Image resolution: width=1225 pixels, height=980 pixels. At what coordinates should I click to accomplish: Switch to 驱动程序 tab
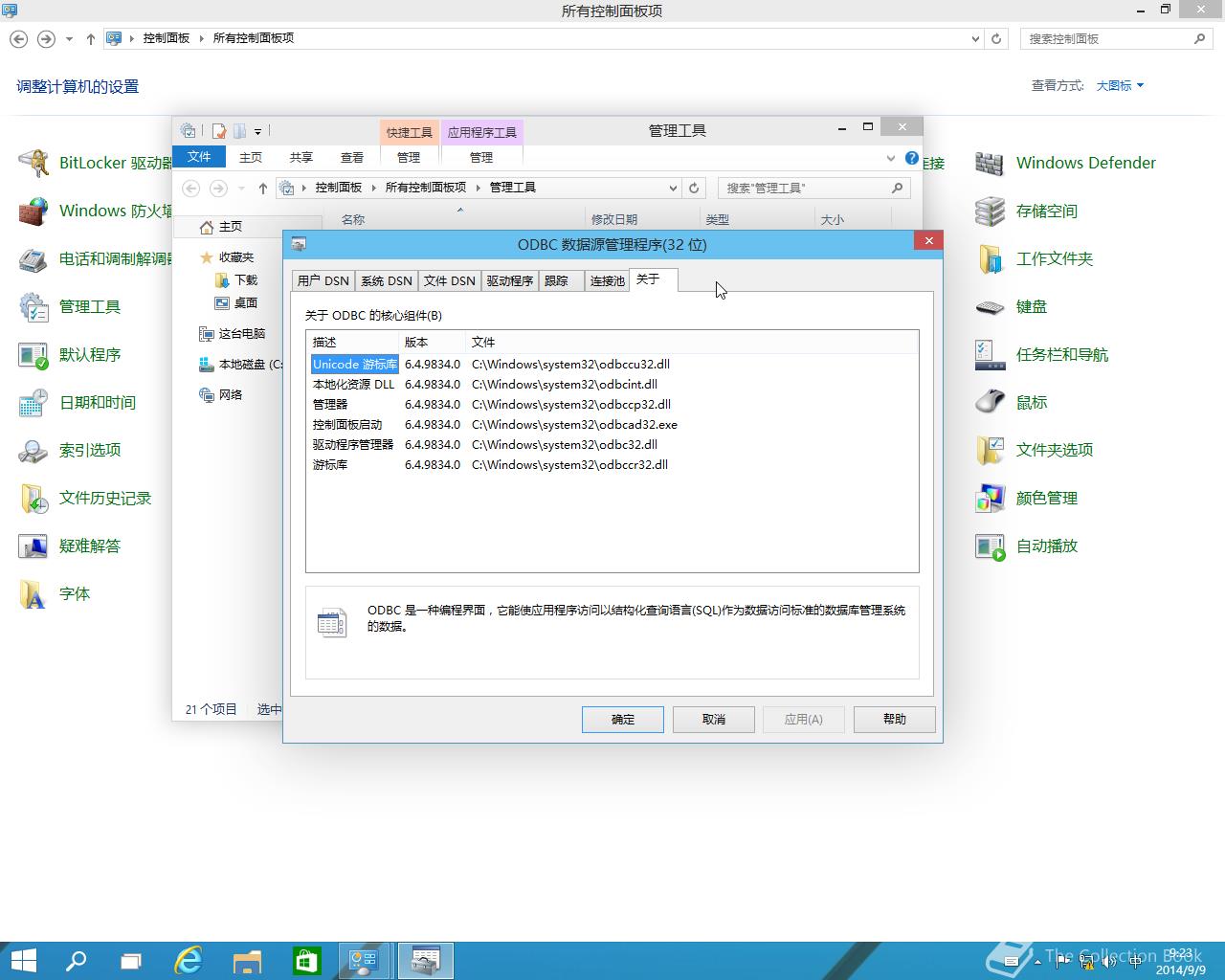[510, 280]
